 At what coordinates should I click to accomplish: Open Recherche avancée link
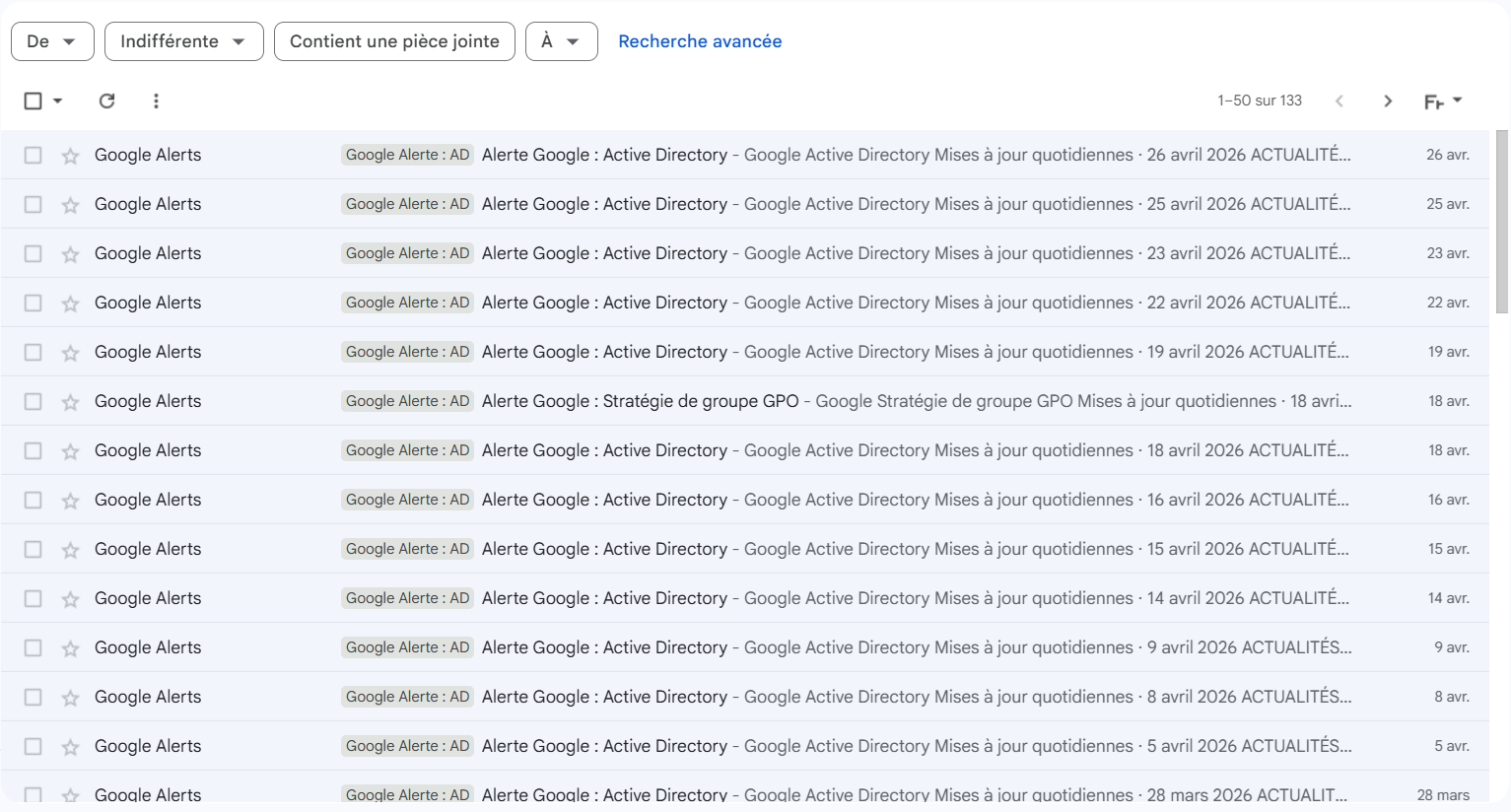700,41
